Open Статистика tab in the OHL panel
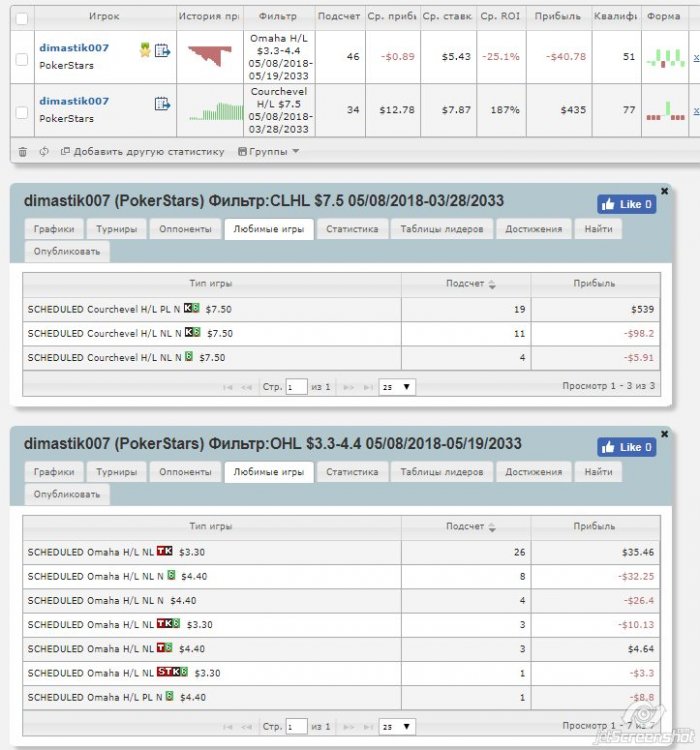The height and width of the screenshot is (750, 700). tap(352, 472)
